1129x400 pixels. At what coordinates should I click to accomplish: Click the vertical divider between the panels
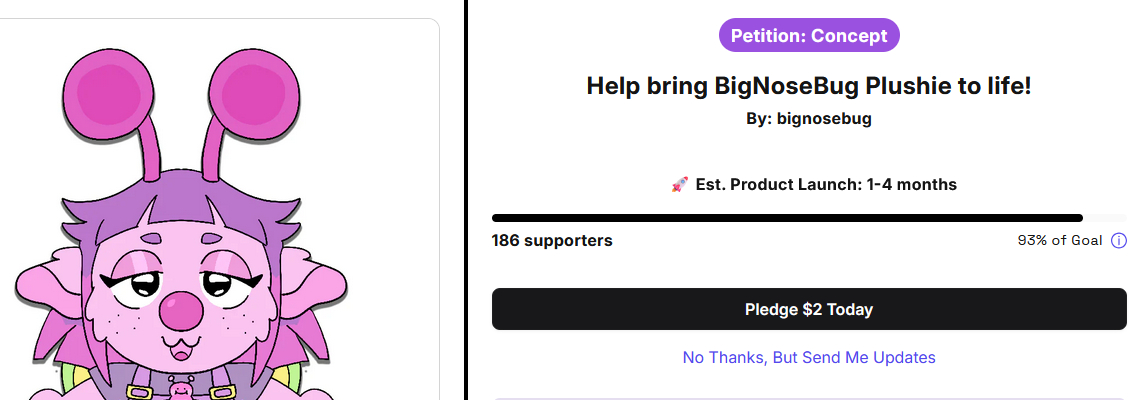point(466,200)
